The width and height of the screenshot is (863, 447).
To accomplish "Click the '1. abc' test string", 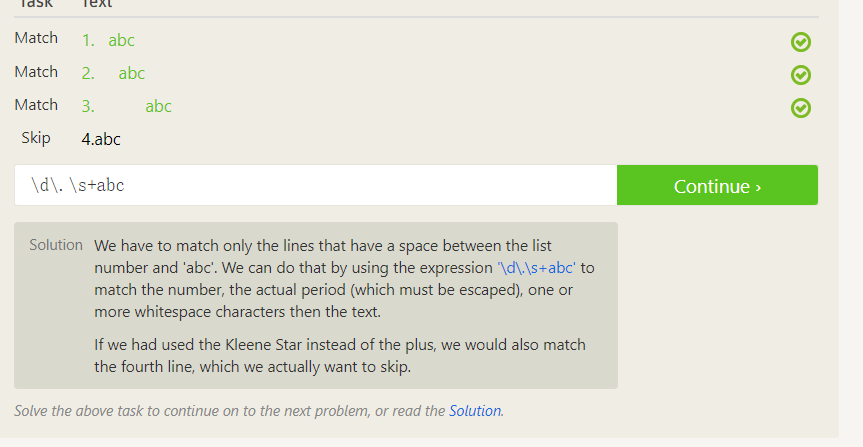I will [x=108, y=41].
